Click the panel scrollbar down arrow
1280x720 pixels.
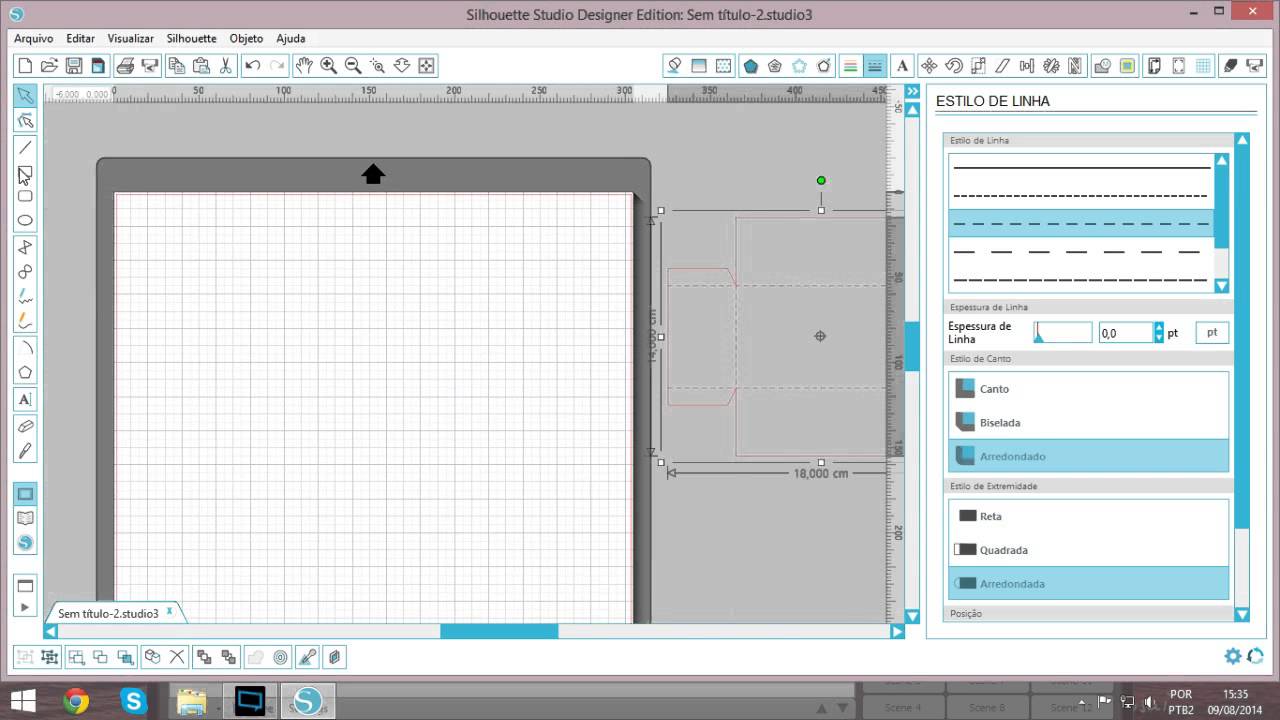tap(1242, 614)
